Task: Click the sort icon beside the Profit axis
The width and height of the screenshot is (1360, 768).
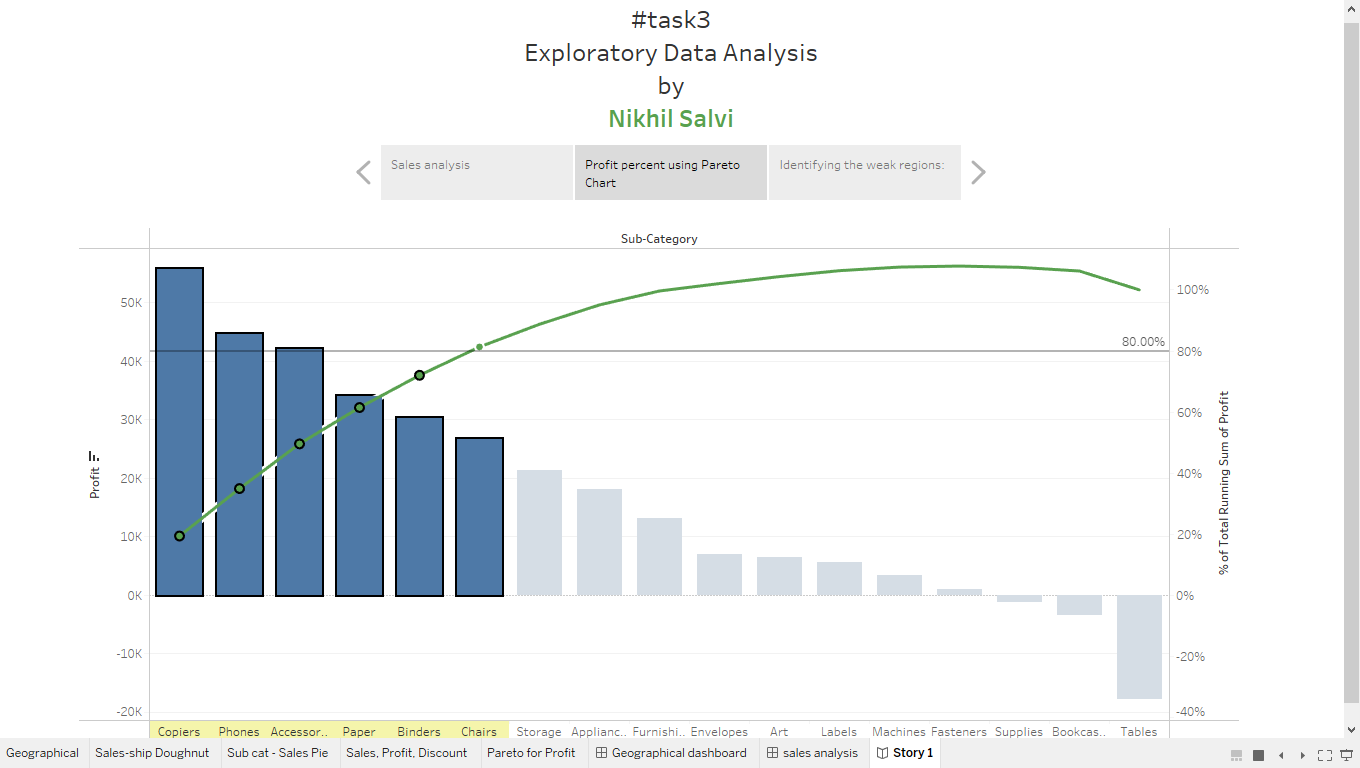Action: click(x=95, y=455)
